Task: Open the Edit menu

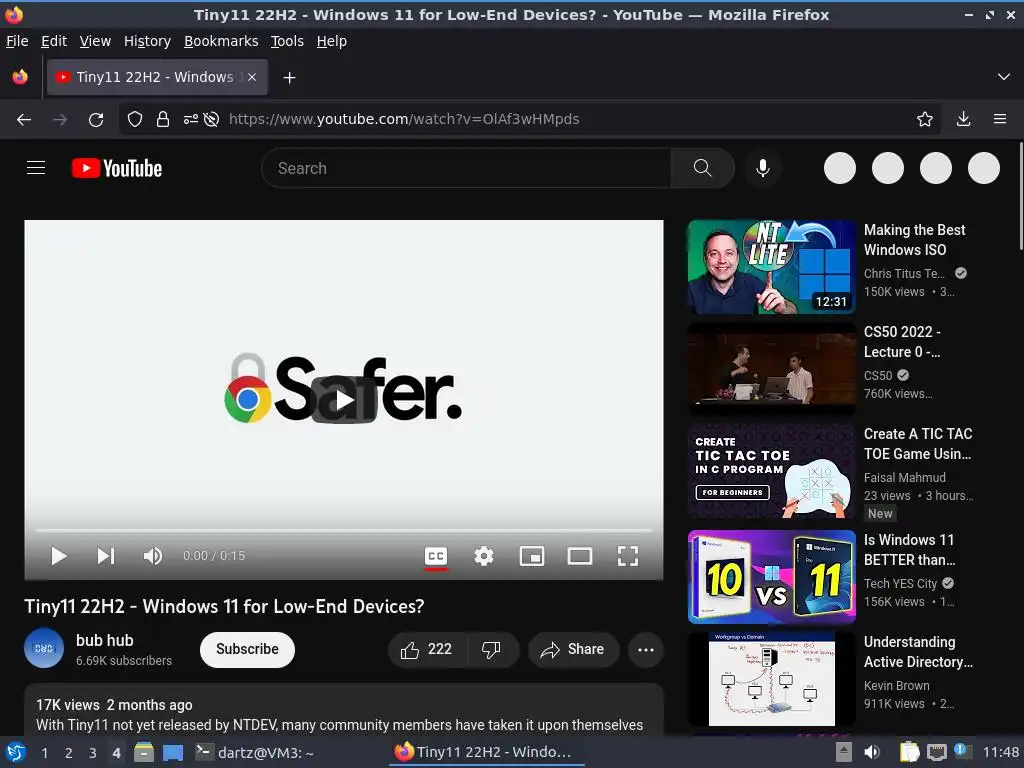Action: tap(54, 41)
